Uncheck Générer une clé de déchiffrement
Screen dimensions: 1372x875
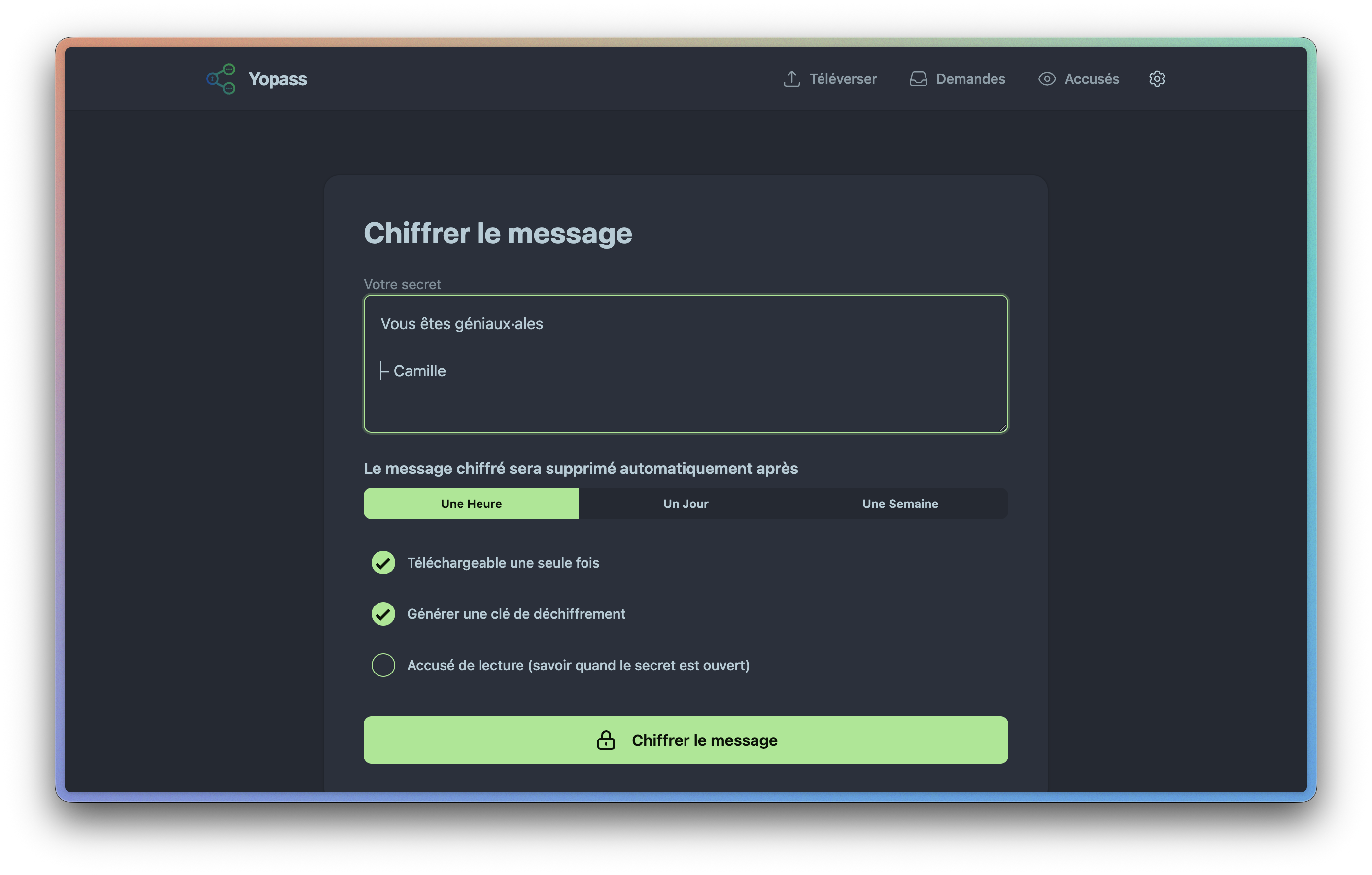click(383, 613)
